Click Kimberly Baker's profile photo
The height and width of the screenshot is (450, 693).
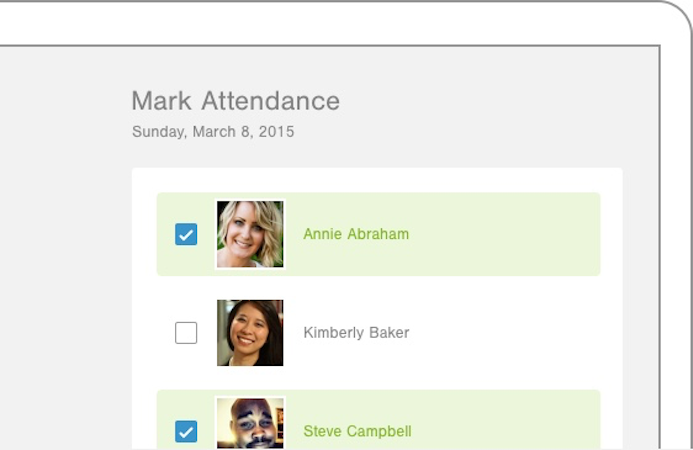[x=250, y=333]
